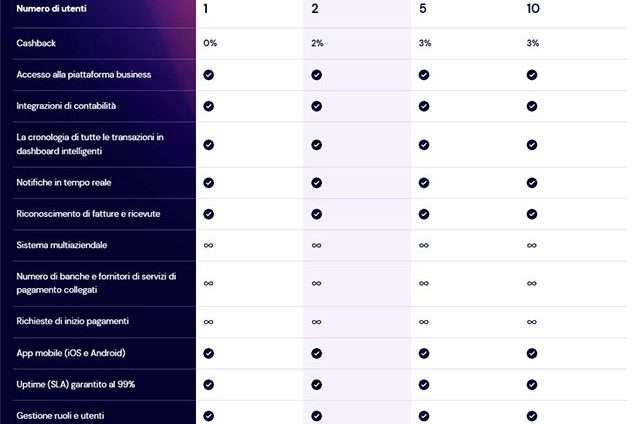Click Uptime (SLA) checkmark in 10-user column
The image size is (640, 424).
pyautogui.click(x=531, y=384)
